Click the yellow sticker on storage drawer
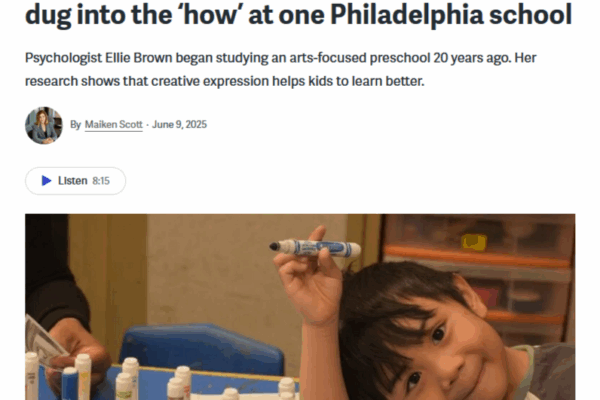The height and width of the screenshot is (400, 600). click(x=474, y=242)
